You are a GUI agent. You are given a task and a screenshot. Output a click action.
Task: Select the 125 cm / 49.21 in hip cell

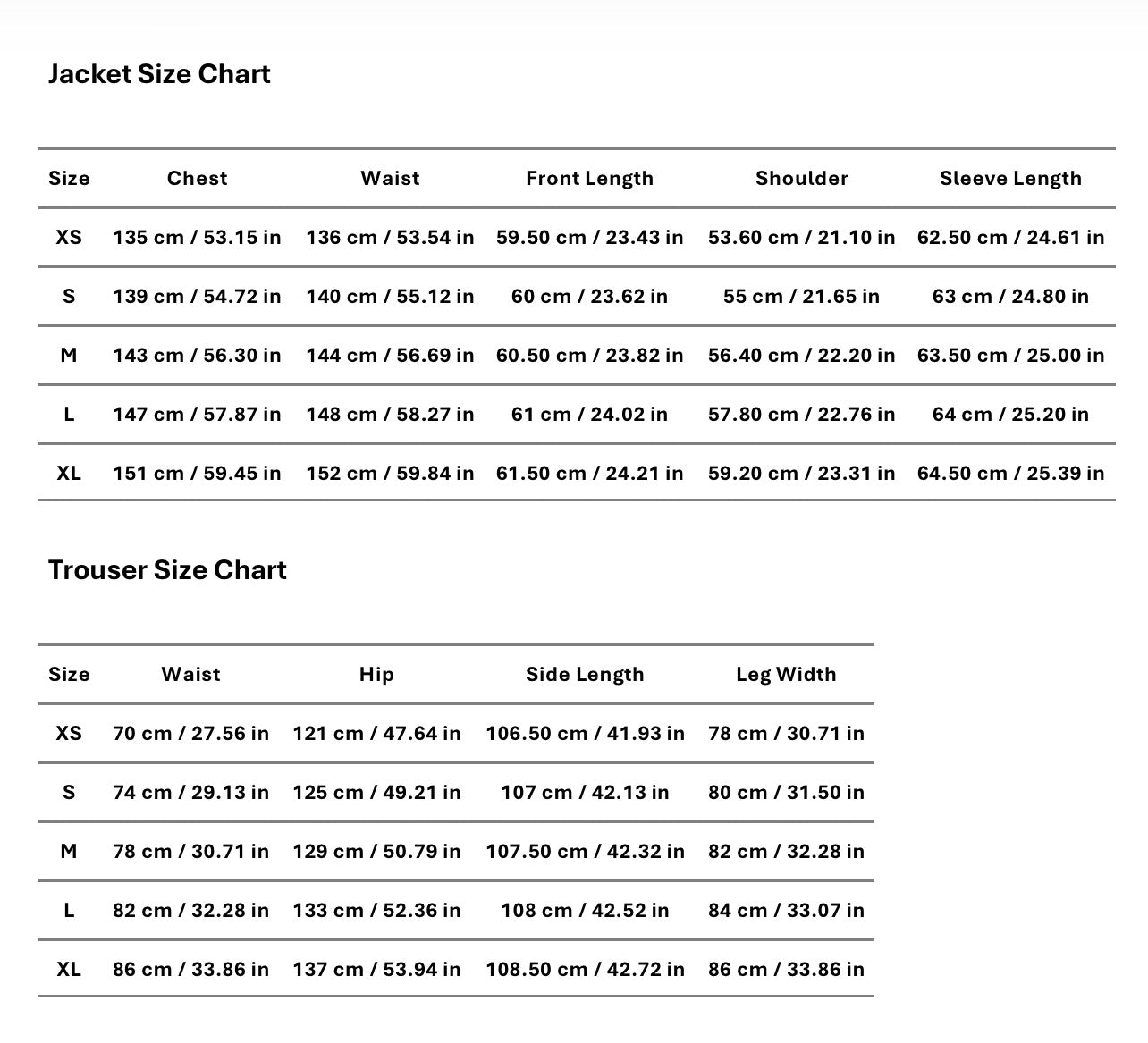coord(376,793)
